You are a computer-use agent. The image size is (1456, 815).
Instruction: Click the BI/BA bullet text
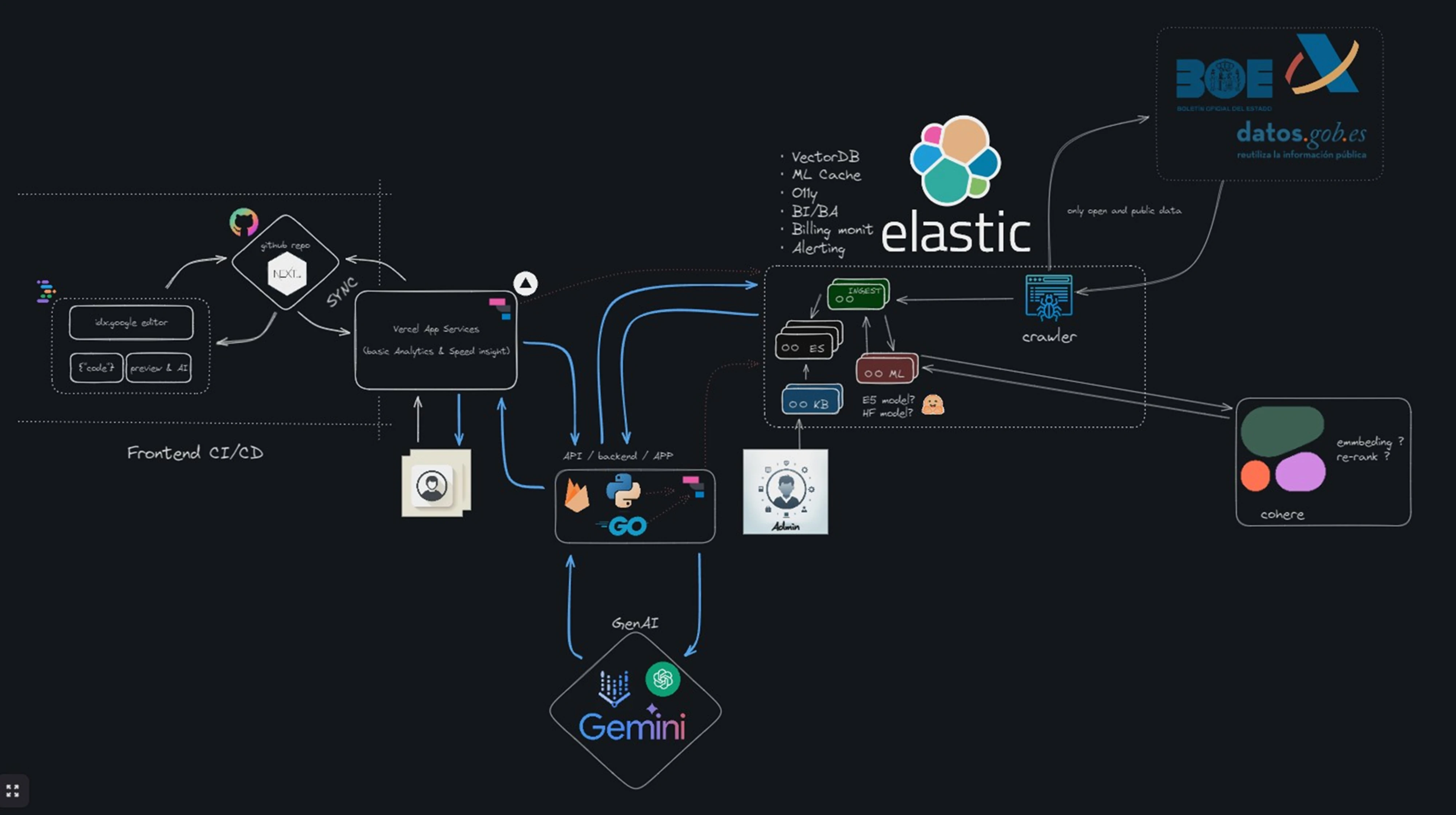pyautogui.click(x=815, y=211)
